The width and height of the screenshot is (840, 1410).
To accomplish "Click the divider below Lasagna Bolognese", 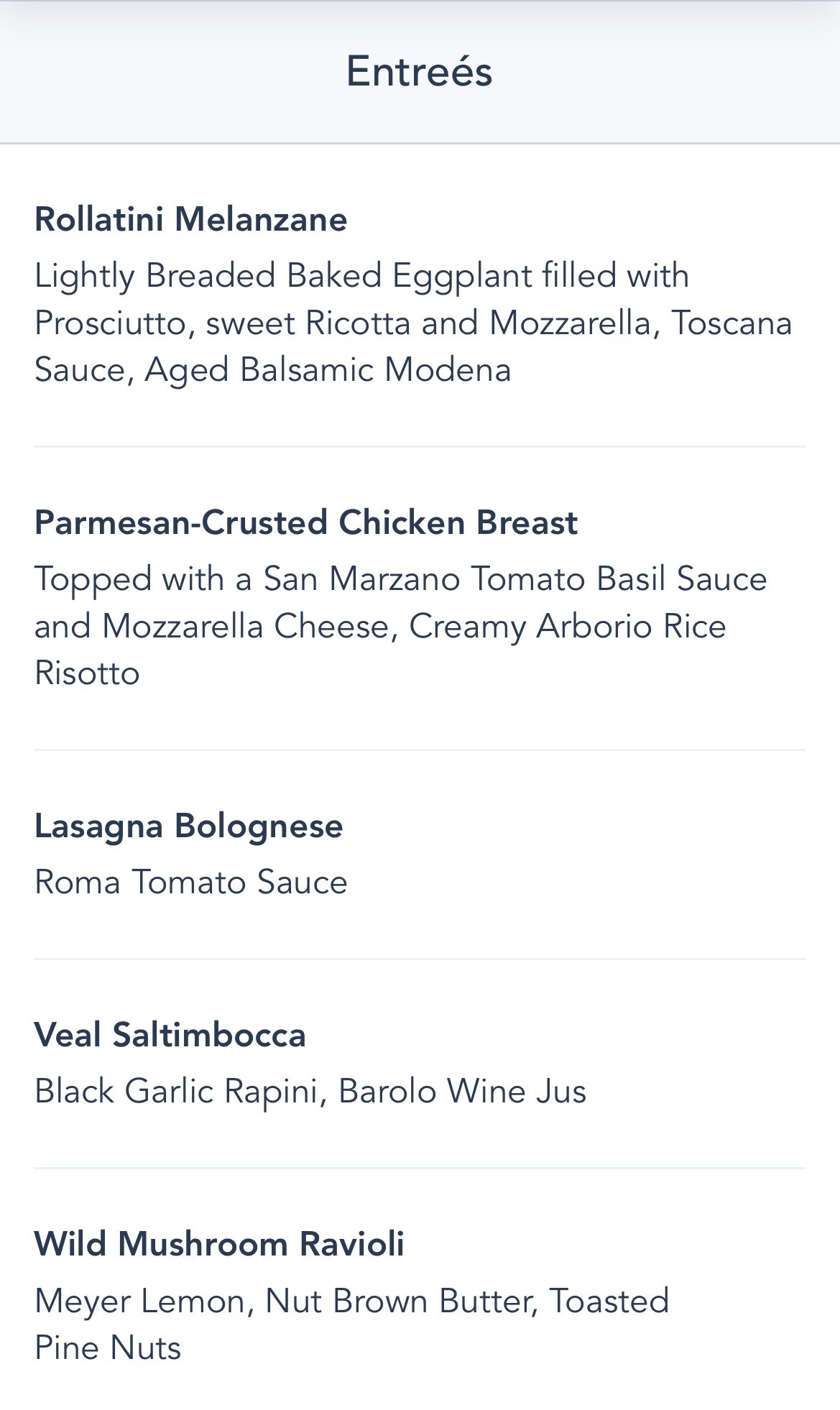I will (x=419, y=959).
